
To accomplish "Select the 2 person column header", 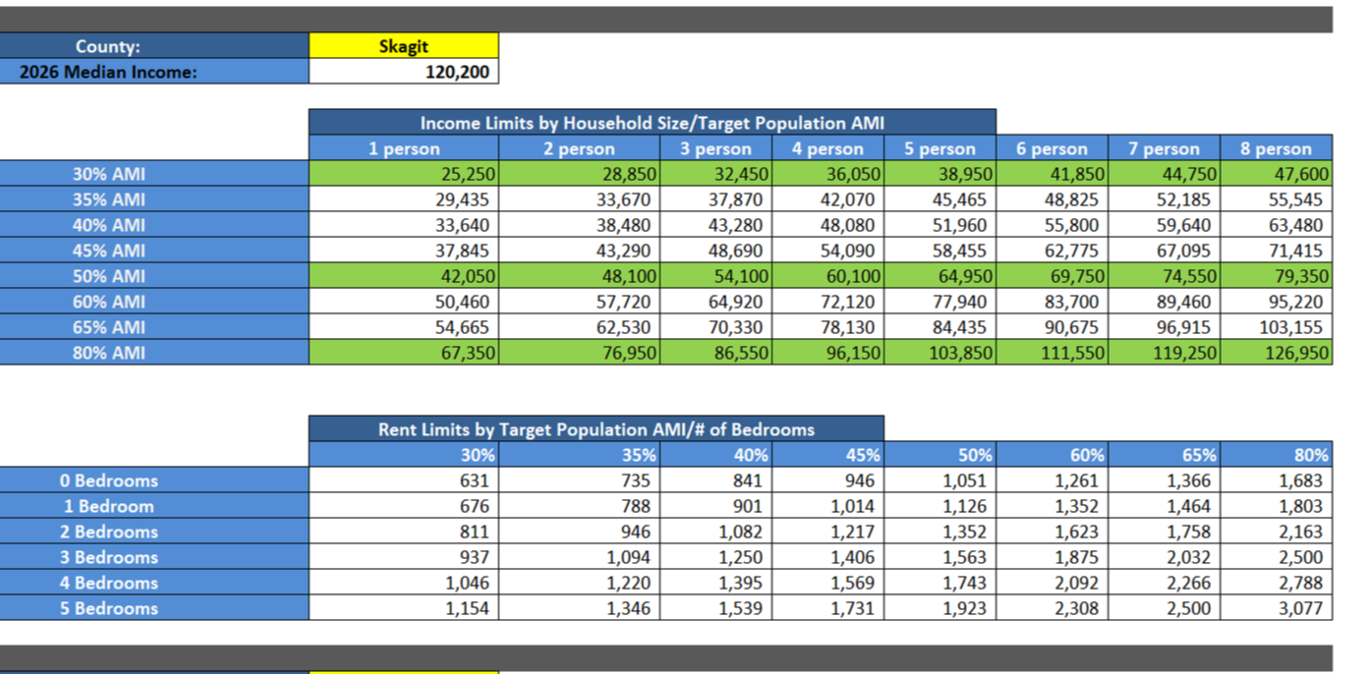I will click(579, 148).
